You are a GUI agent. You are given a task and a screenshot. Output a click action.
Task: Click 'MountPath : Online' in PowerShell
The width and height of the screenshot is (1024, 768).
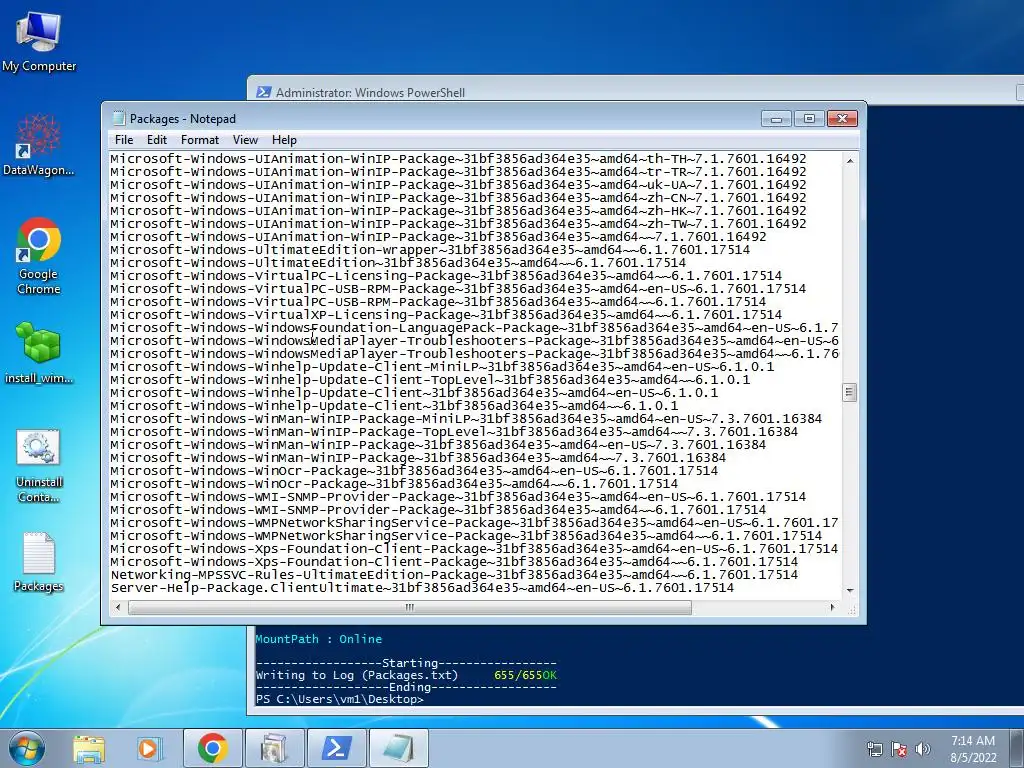click(x=319, y=639)
